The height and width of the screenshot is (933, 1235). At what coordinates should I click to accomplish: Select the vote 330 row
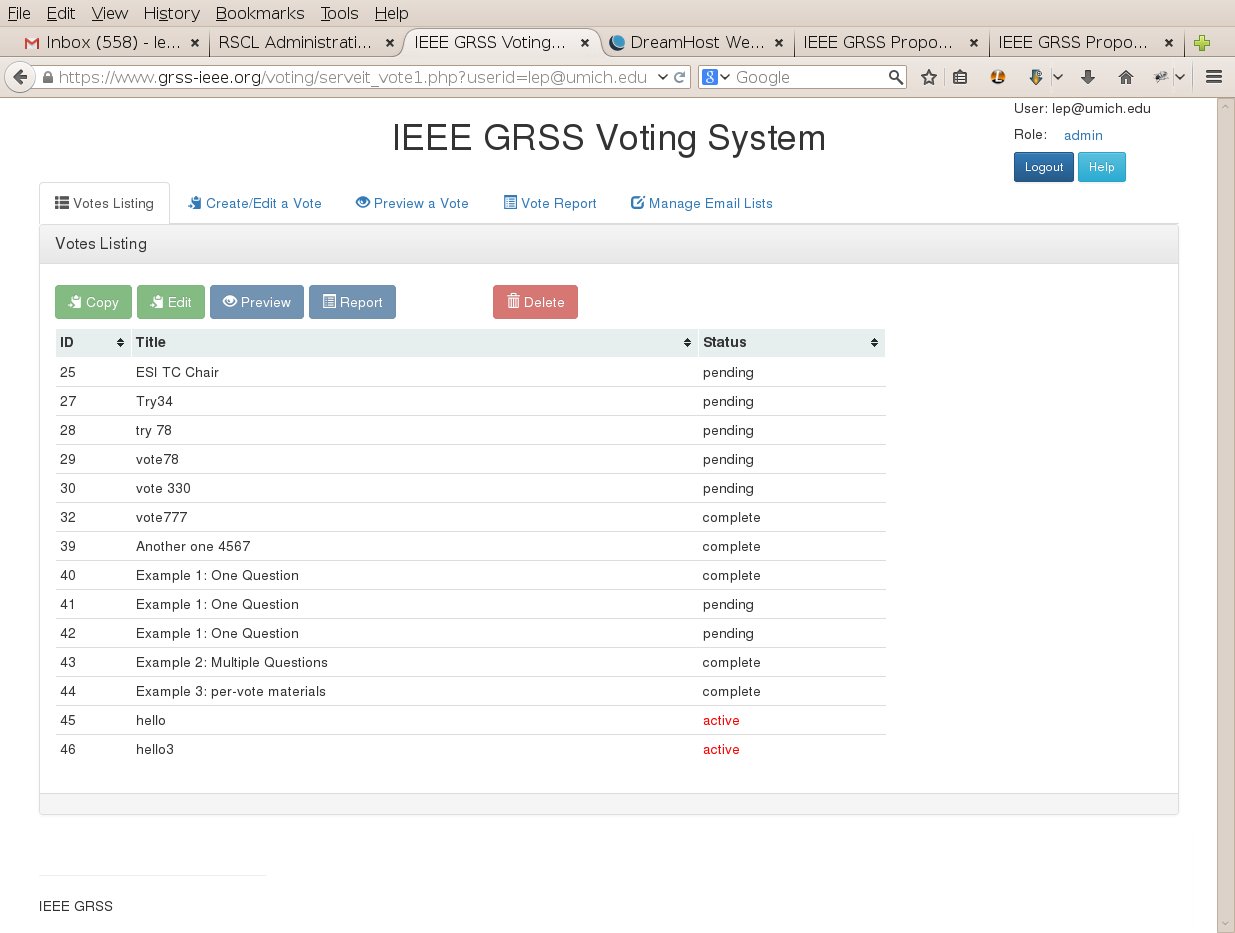tap(470, 488)
